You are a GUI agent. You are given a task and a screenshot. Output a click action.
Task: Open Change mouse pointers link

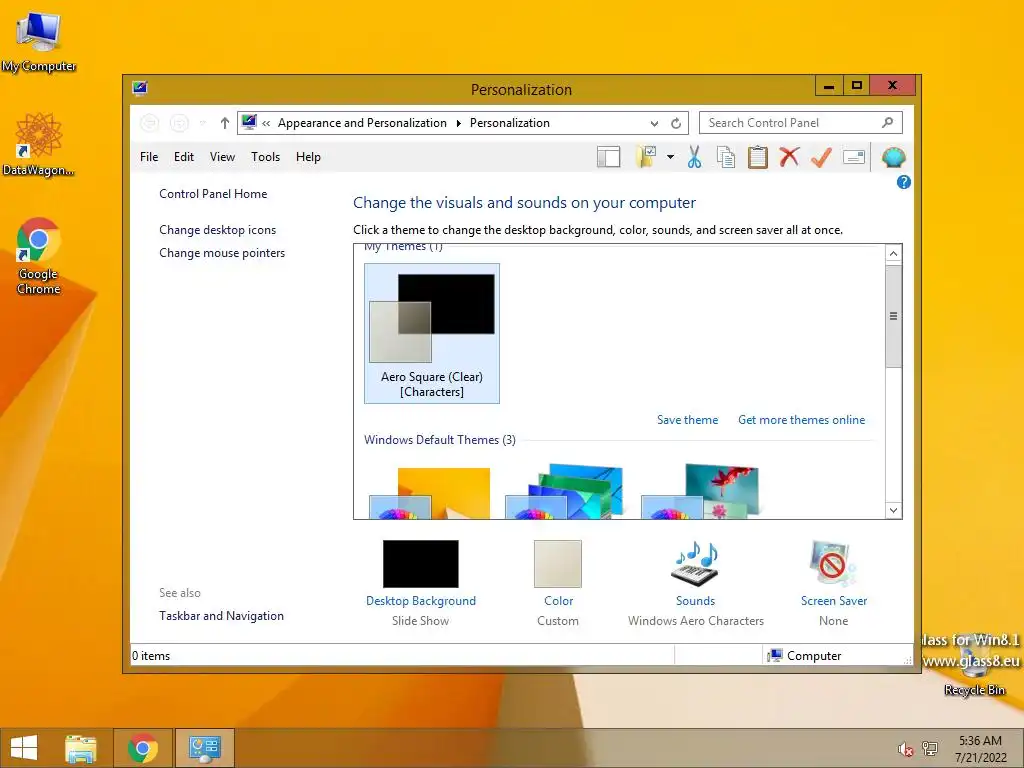(x=222, y=253)
